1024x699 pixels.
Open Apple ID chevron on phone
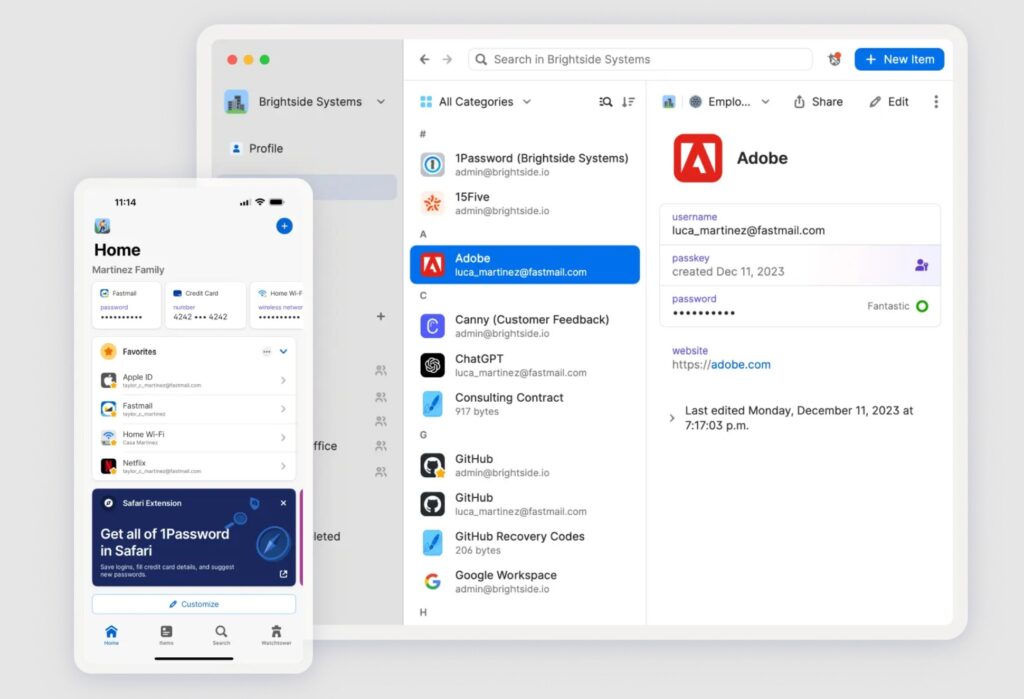(x=283, y=380)
